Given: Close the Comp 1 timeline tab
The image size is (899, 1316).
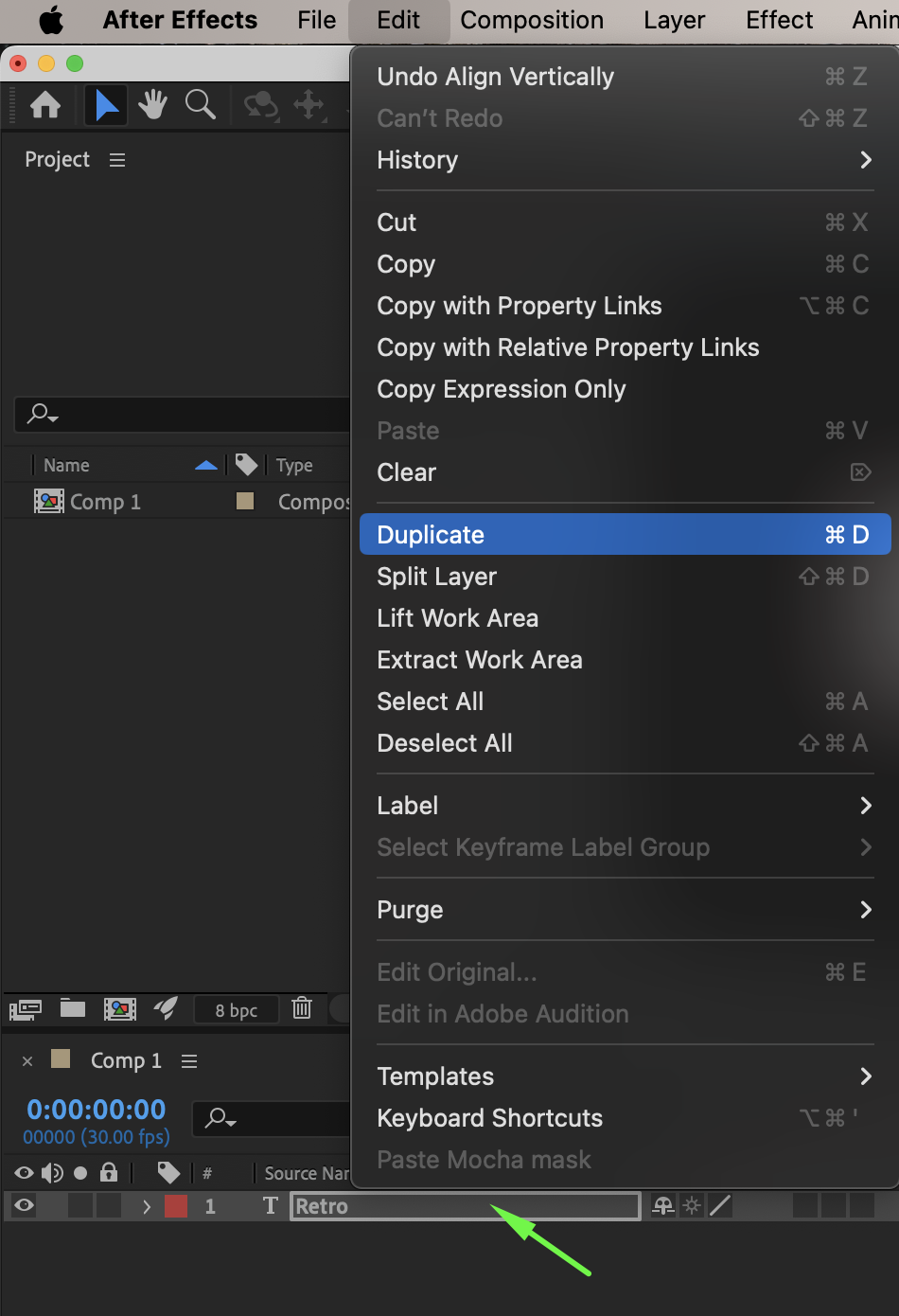Looking at the screenshot, I should [27, 1061].
